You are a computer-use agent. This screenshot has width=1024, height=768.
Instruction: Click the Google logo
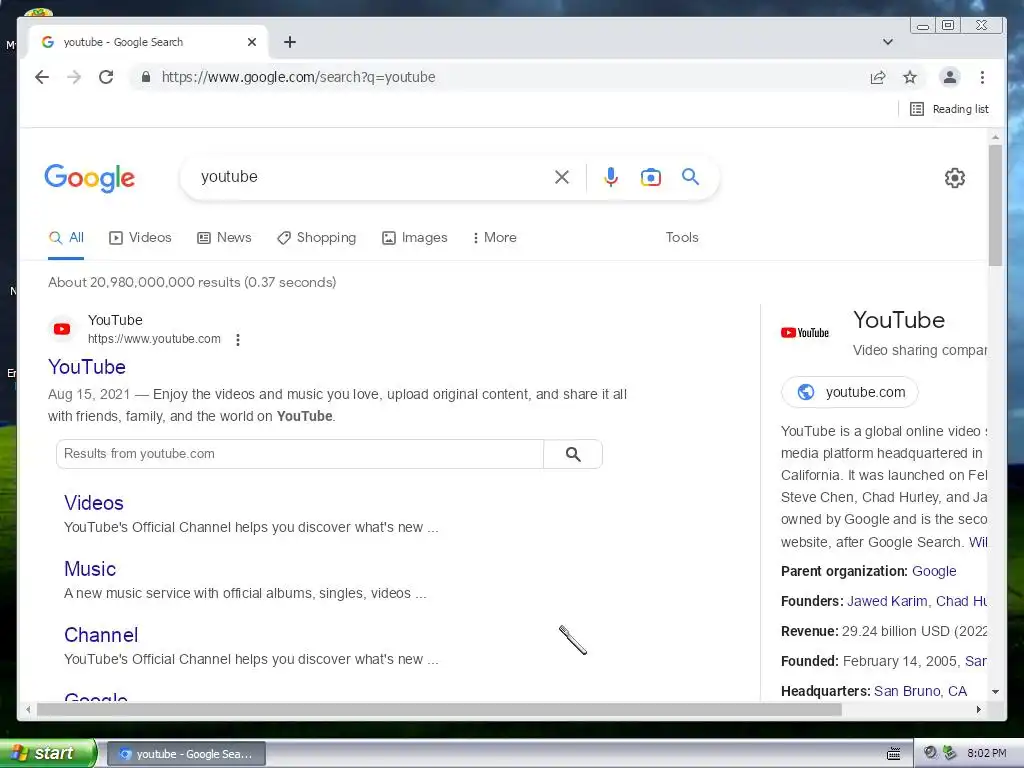89,178
